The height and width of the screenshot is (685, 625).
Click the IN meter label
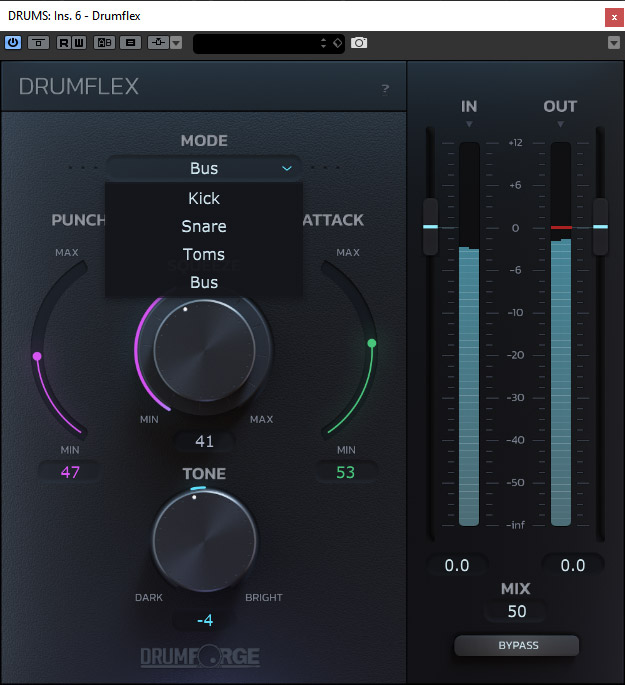(x=469, y=107)
